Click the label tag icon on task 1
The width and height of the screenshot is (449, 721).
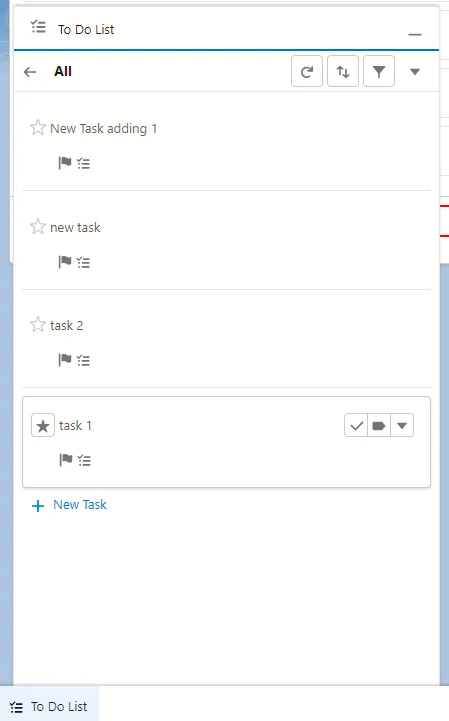tap(379, 425)
